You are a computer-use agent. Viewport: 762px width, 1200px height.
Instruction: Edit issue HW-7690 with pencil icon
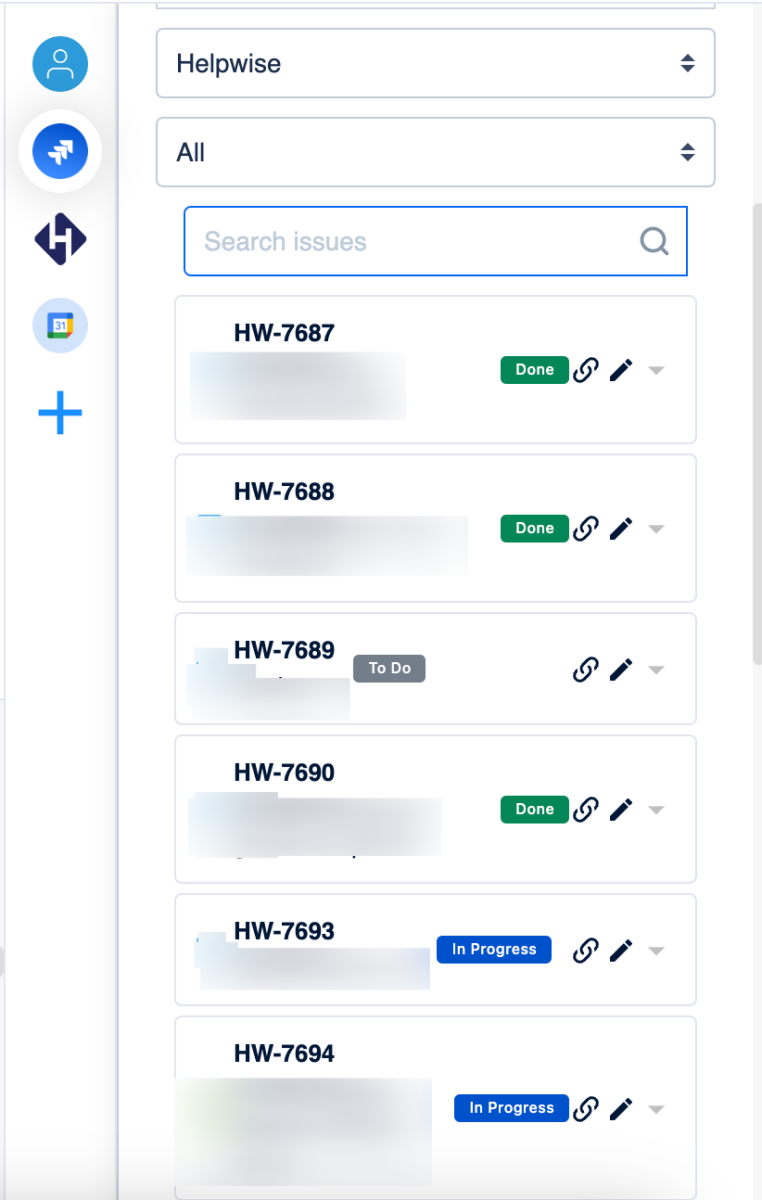621,809
